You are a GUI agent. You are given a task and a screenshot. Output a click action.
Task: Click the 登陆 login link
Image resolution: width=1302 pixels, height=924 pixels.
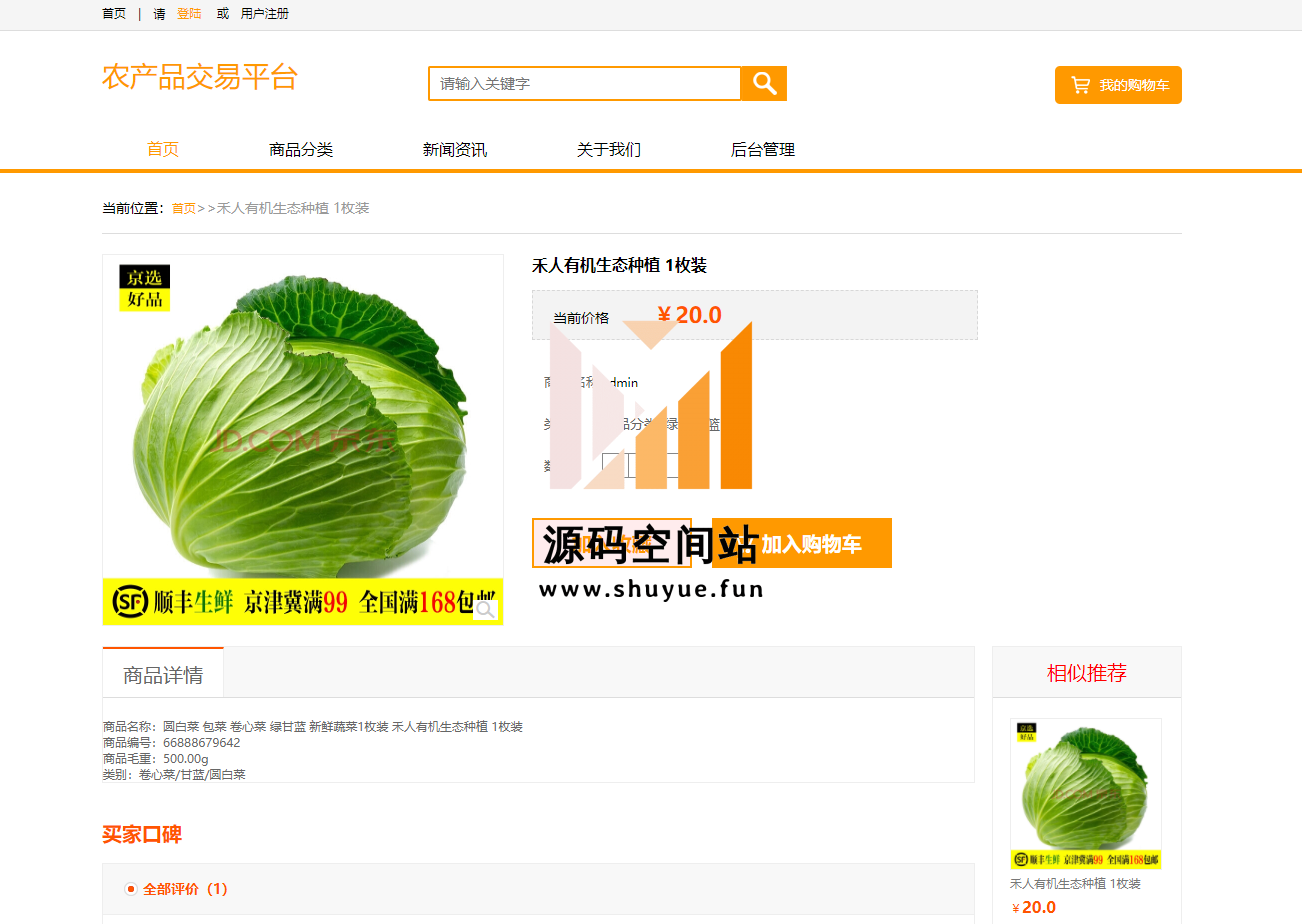pos(189,14)
